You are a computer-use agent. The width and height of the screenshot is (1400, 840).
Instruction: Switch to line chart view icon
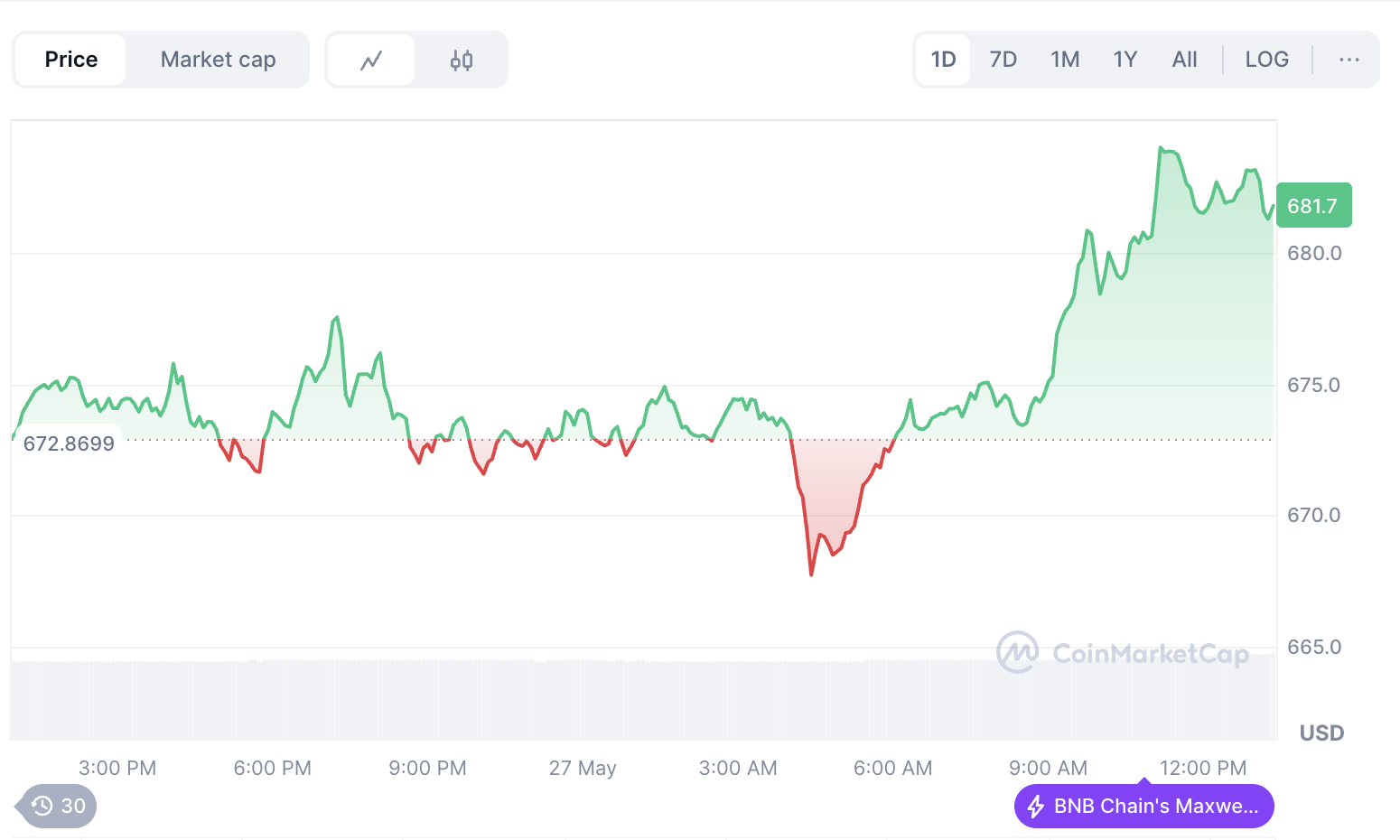pyautogui.click(x=371, y=61)
